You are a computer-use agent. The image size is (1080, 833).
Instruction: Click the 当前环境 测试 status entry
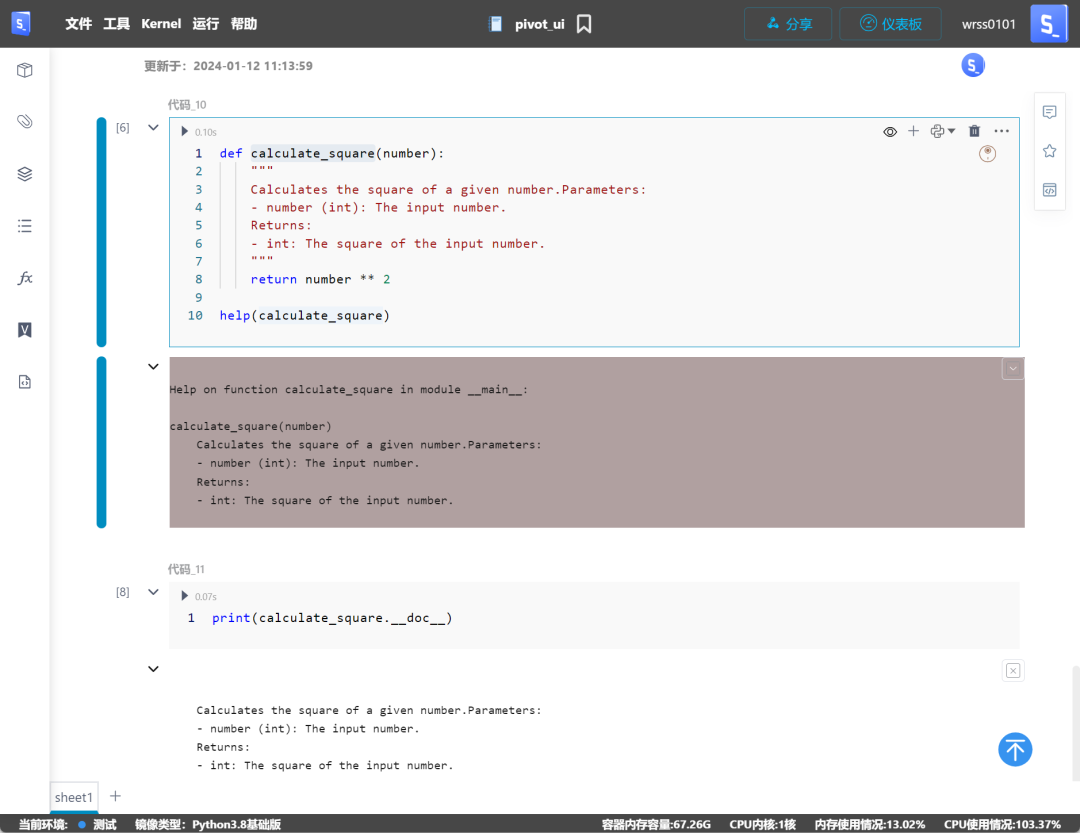pyautogui.click(x=67, y=824)
